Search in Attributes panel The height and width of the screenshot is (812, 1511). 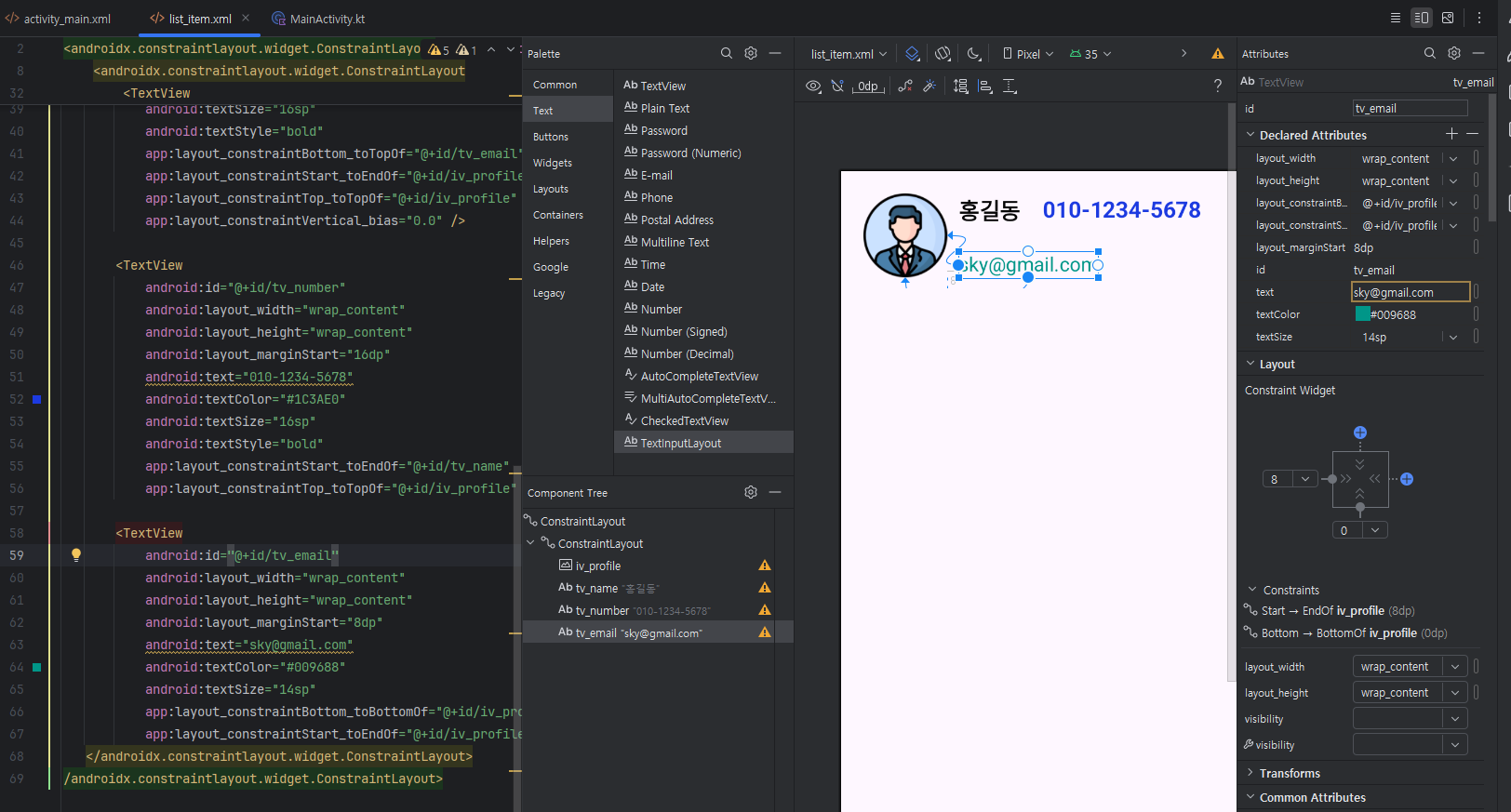pos(1430,53)
